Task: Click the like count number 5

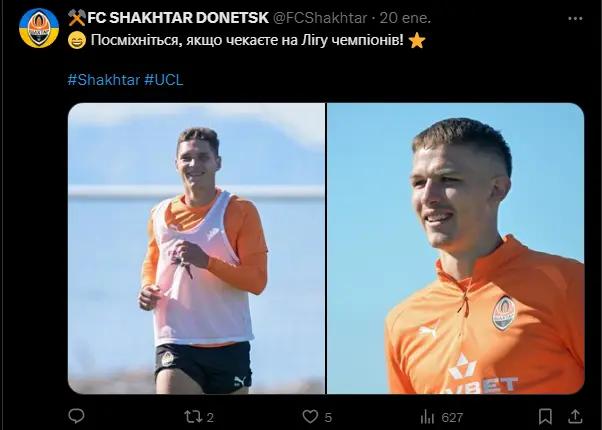Action: tap(328, 417)
